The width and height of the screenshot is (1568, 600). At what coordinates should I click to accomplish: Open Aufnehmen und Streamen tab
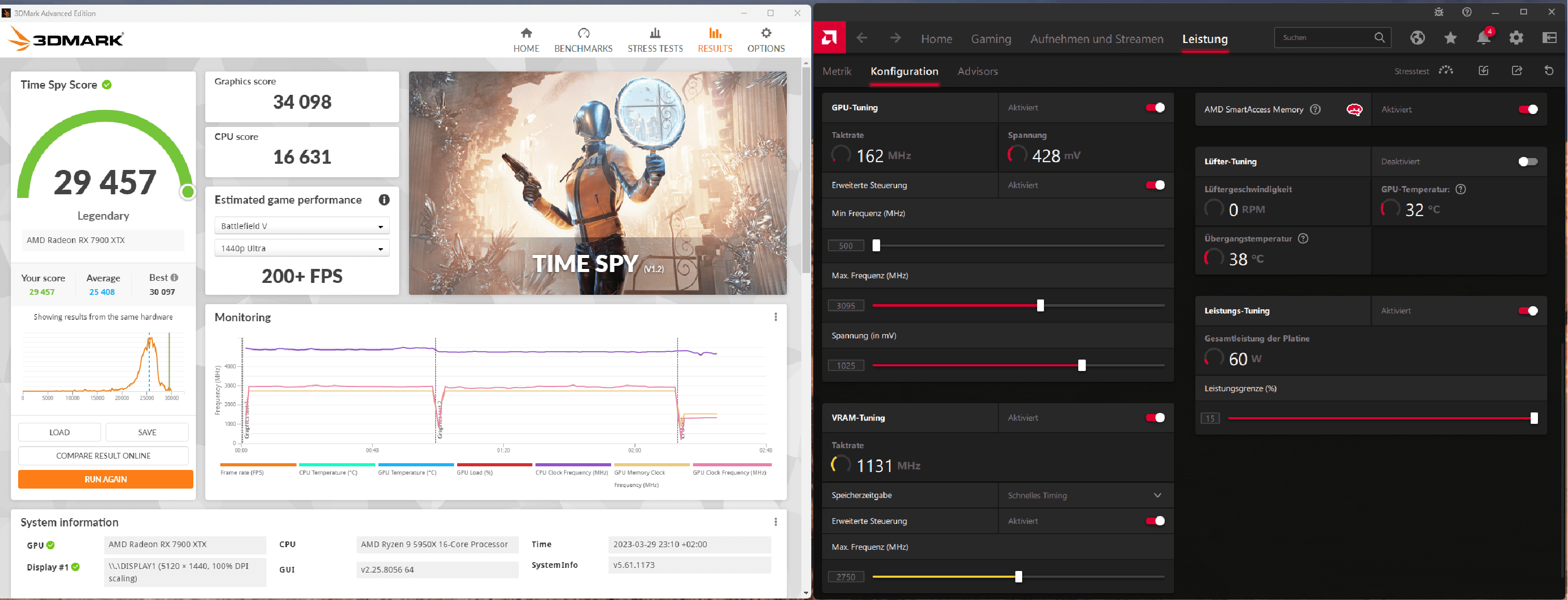click(1097, 39)
